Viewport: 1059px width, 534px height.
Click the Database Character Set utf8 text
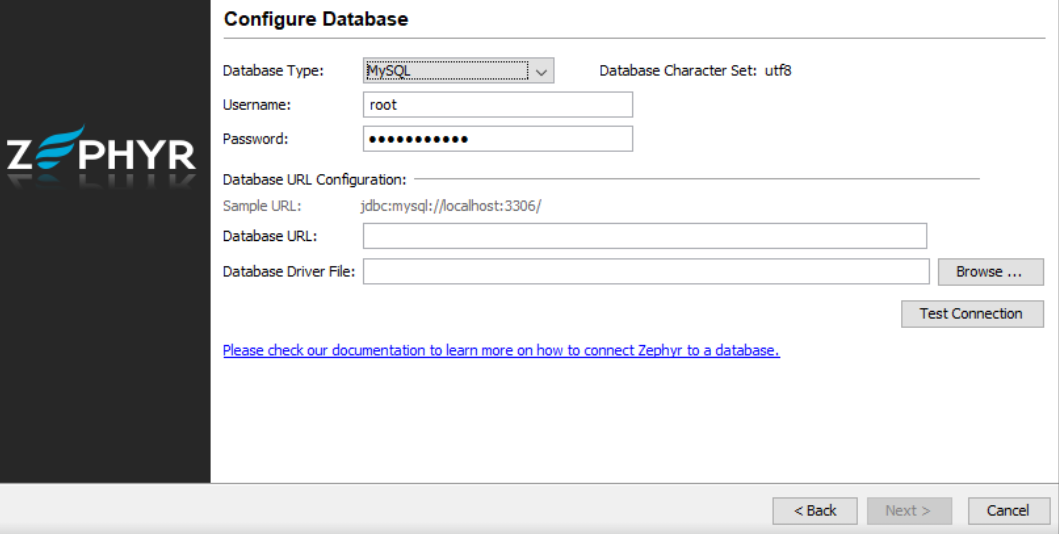point(695,71)
